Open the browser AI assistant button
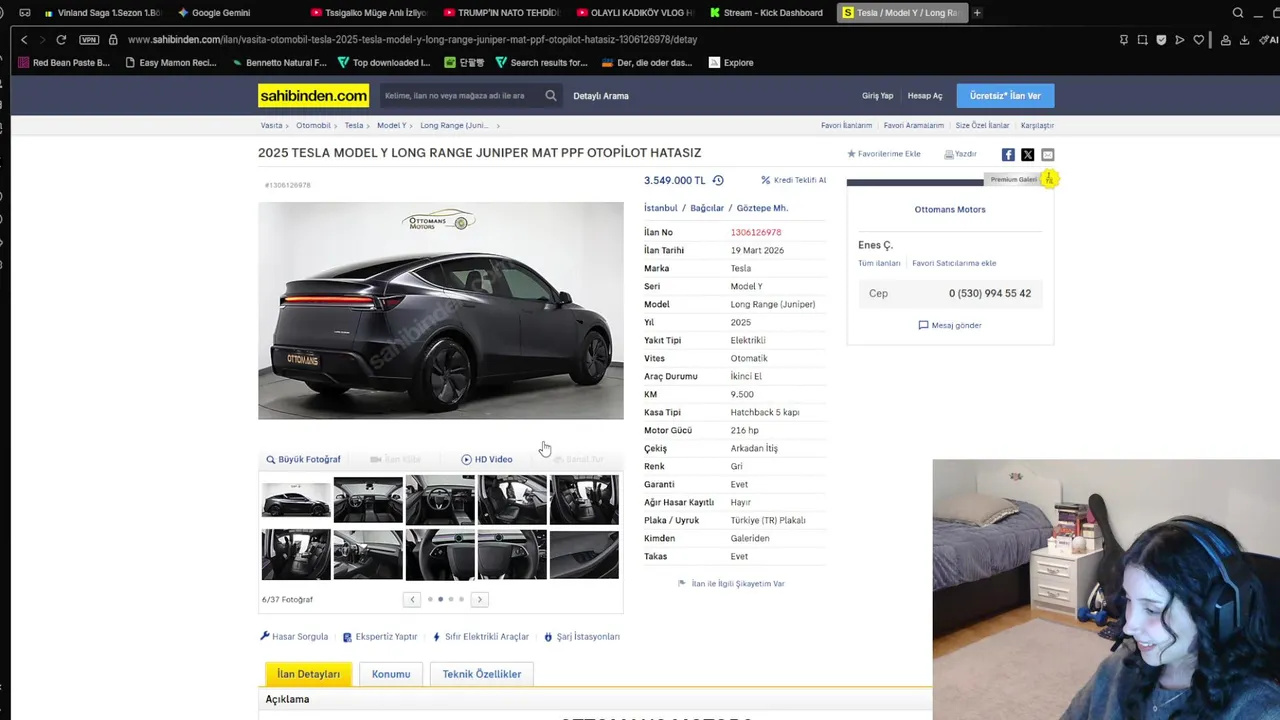The height and width of the screenshot is (720, 1280). point(1271,40)
